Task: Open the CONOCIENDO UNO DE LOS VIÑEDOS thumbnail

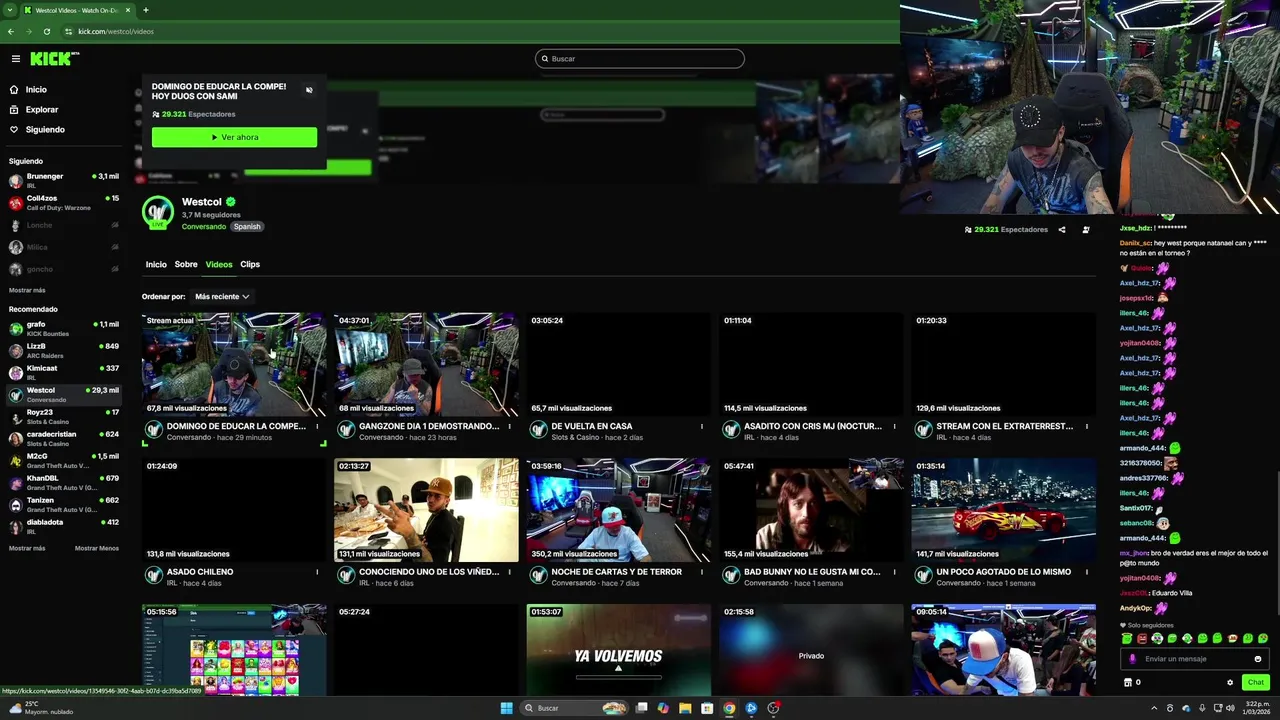Action: click(426, 510)
